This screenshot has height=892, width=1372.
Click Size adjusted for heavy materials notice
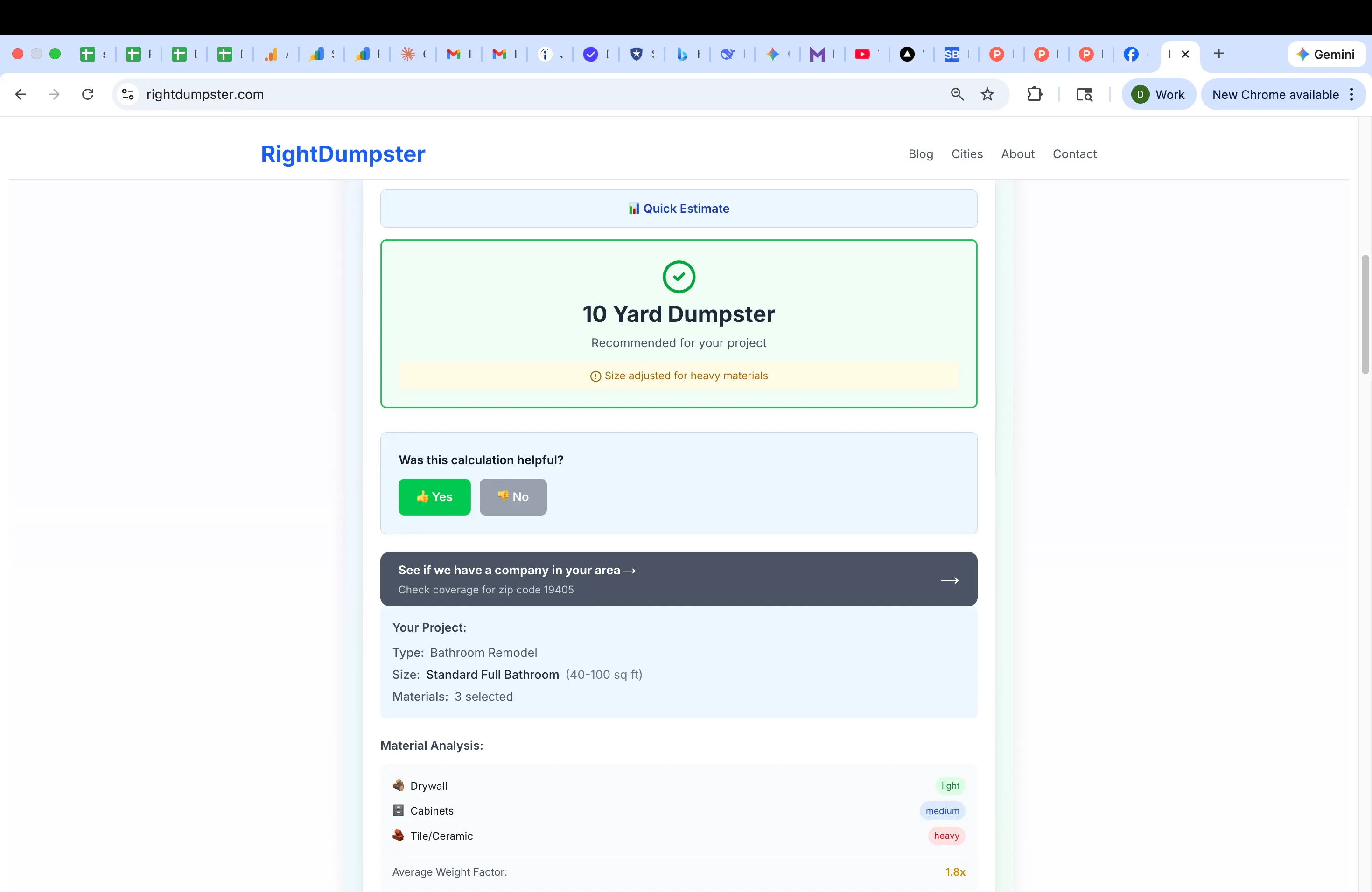tap(679, 376)
